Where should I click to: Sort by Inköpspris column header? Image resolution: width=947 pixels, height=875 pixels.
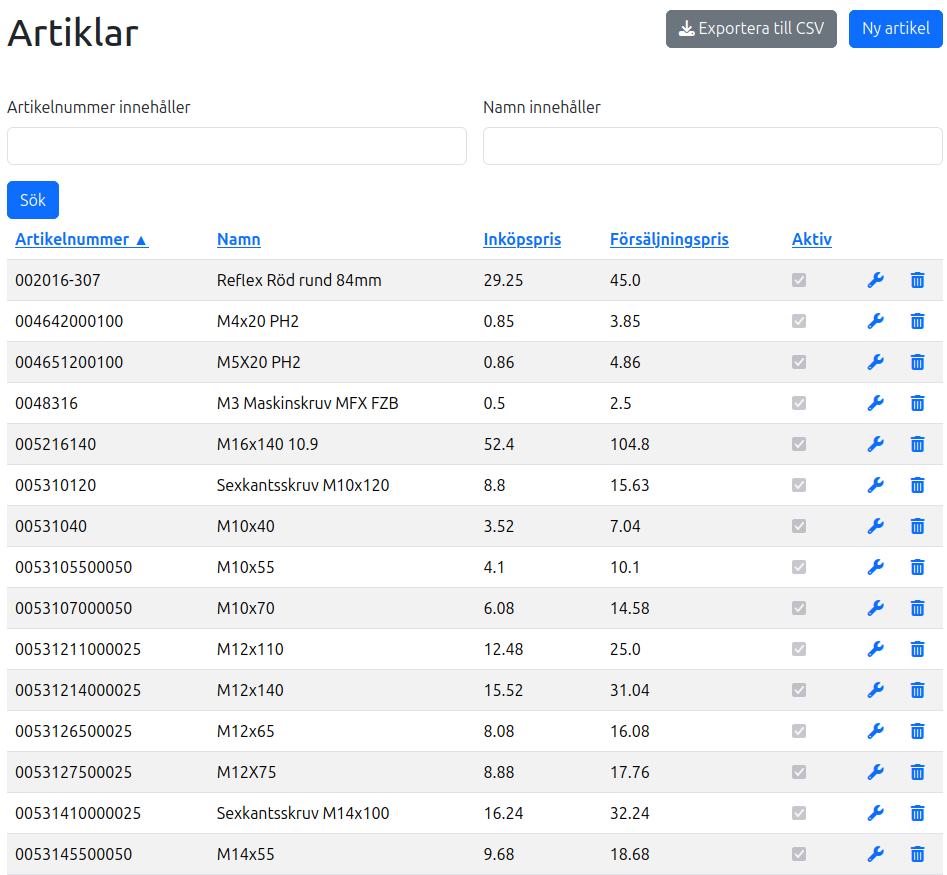coord(522,239)
